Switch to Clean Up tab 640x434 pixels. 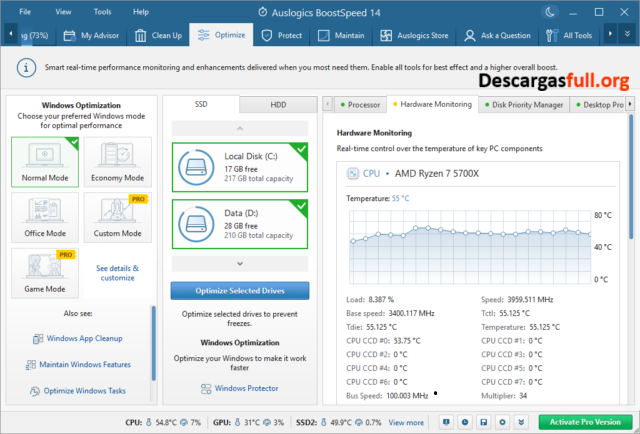tap(158, 36)
